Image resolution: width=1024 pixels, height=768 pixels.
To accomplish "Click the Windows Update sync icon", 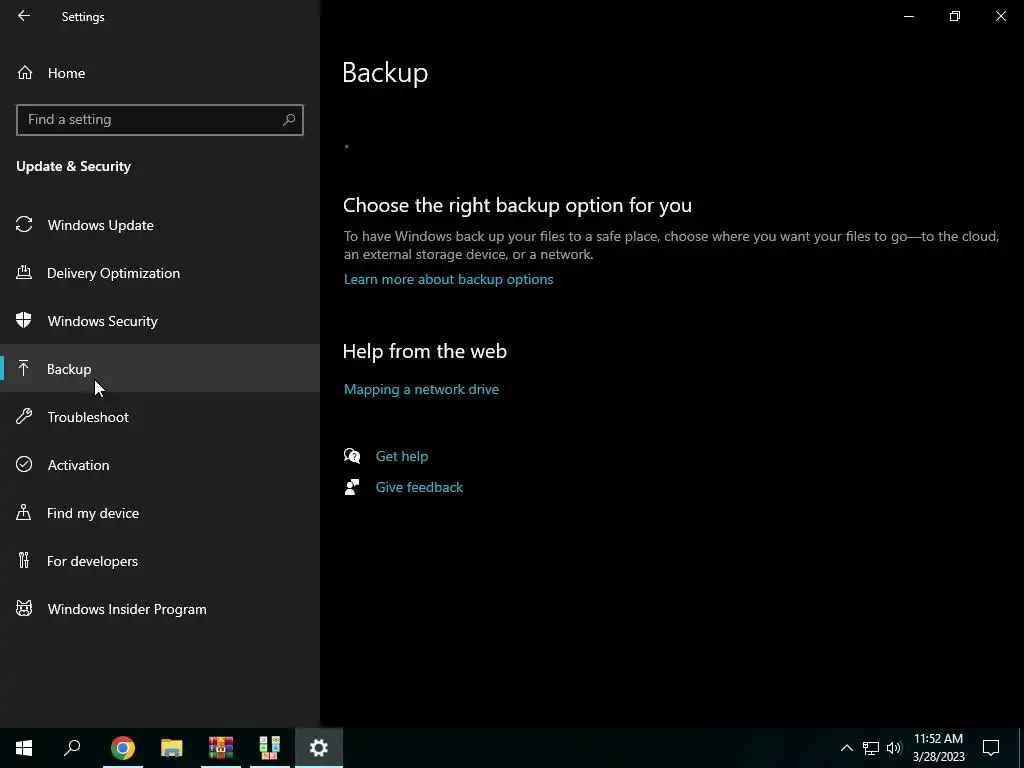I will click(24, 225).
